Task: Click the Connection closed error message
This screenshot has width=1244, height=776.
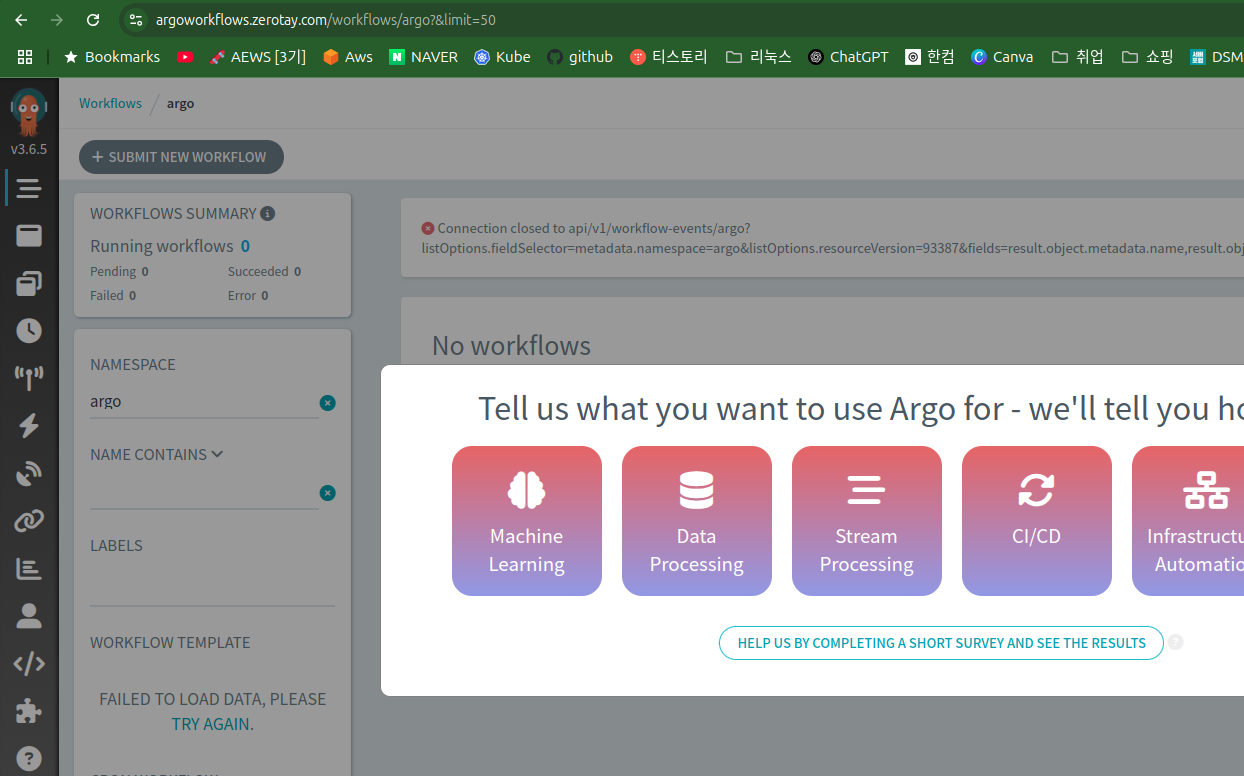Action: [832, 238]
